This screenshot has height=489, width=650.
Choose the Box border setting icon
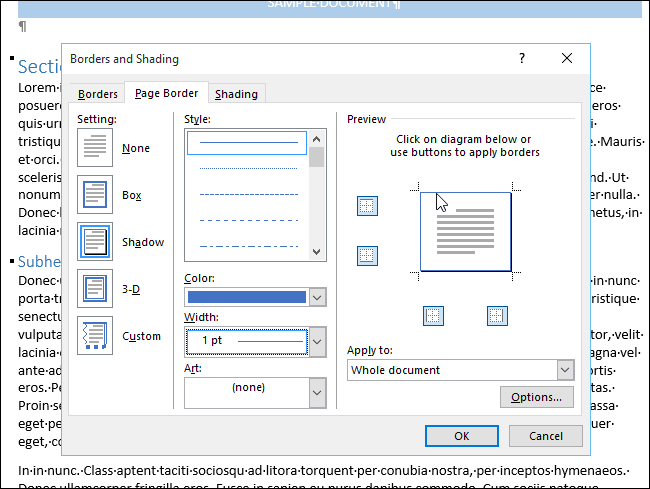tap(95, 194)
